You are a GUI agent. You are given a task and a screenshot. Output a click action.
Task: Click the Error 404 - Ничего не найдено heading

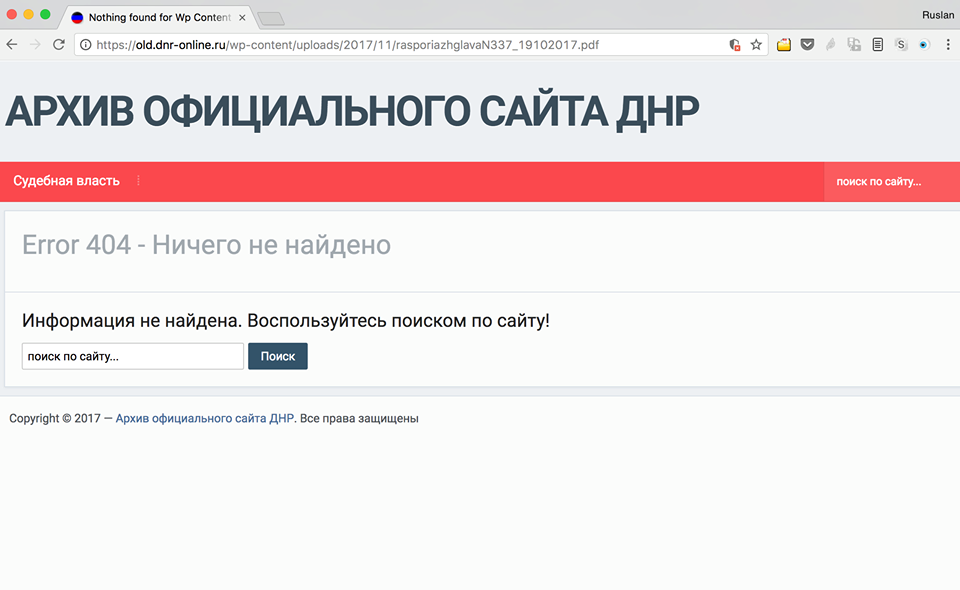point(206,245)
